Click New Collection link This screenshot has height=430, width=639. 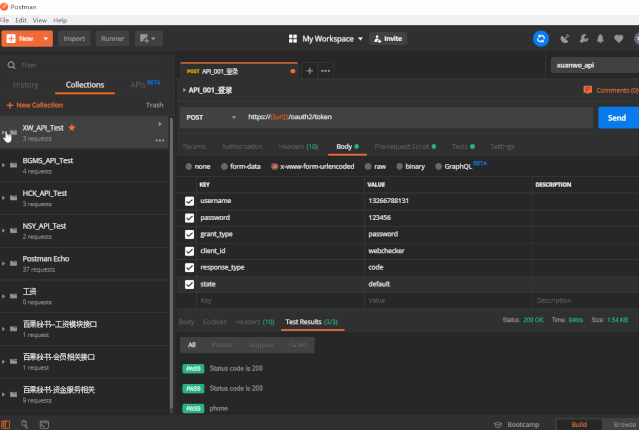(x=35, y=105)
